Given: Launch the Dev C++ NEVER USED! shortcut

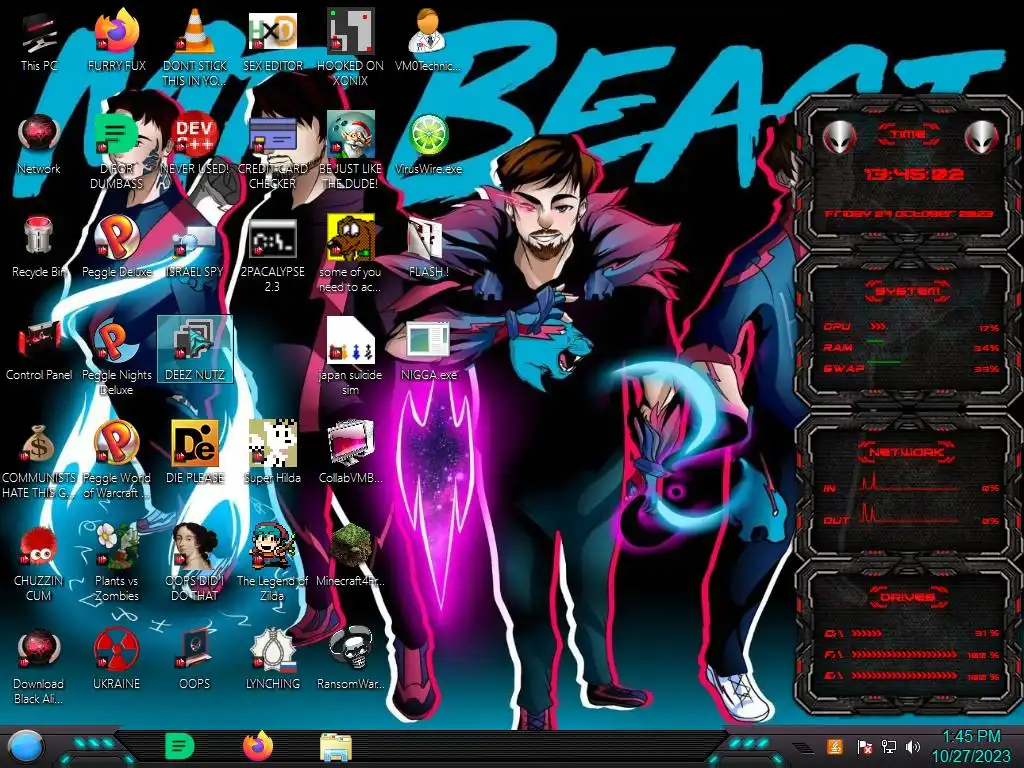Looking at the screenshot, I should pyautogui.click(x=195, y=144).
